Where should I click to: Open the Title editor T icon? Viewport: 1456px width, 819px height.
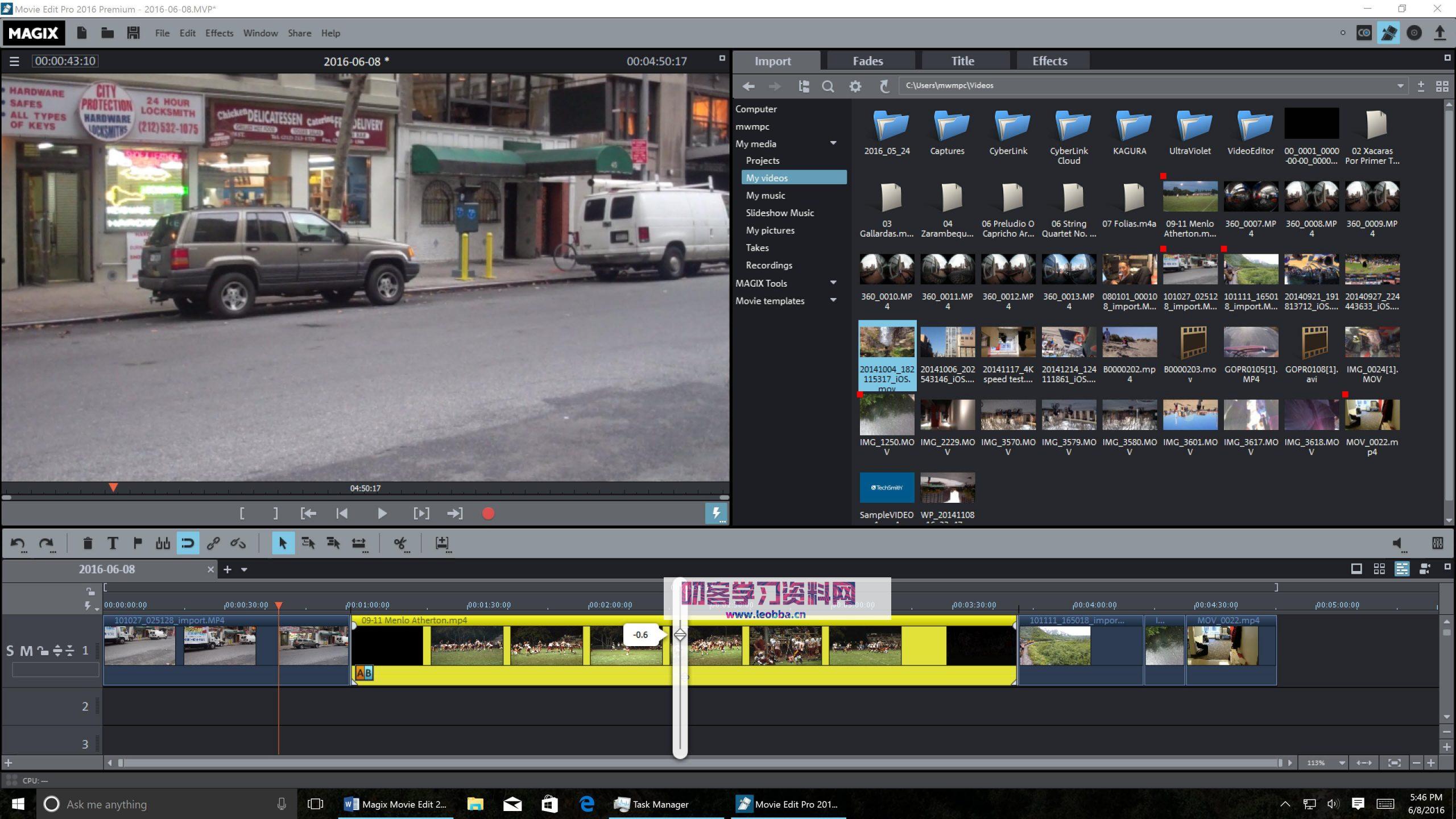coord(113,544)
